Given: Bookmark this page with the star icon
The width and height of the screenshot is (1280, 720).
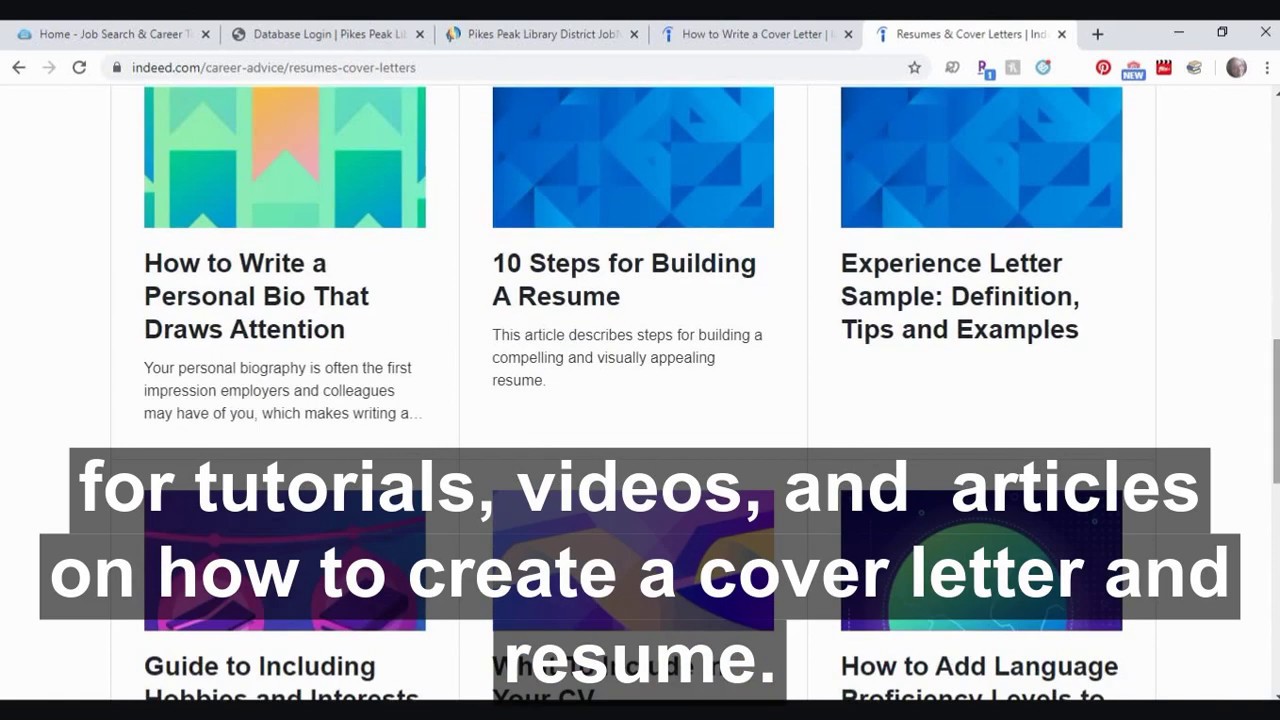Looking at the screenshot, I should click(914, 67).
